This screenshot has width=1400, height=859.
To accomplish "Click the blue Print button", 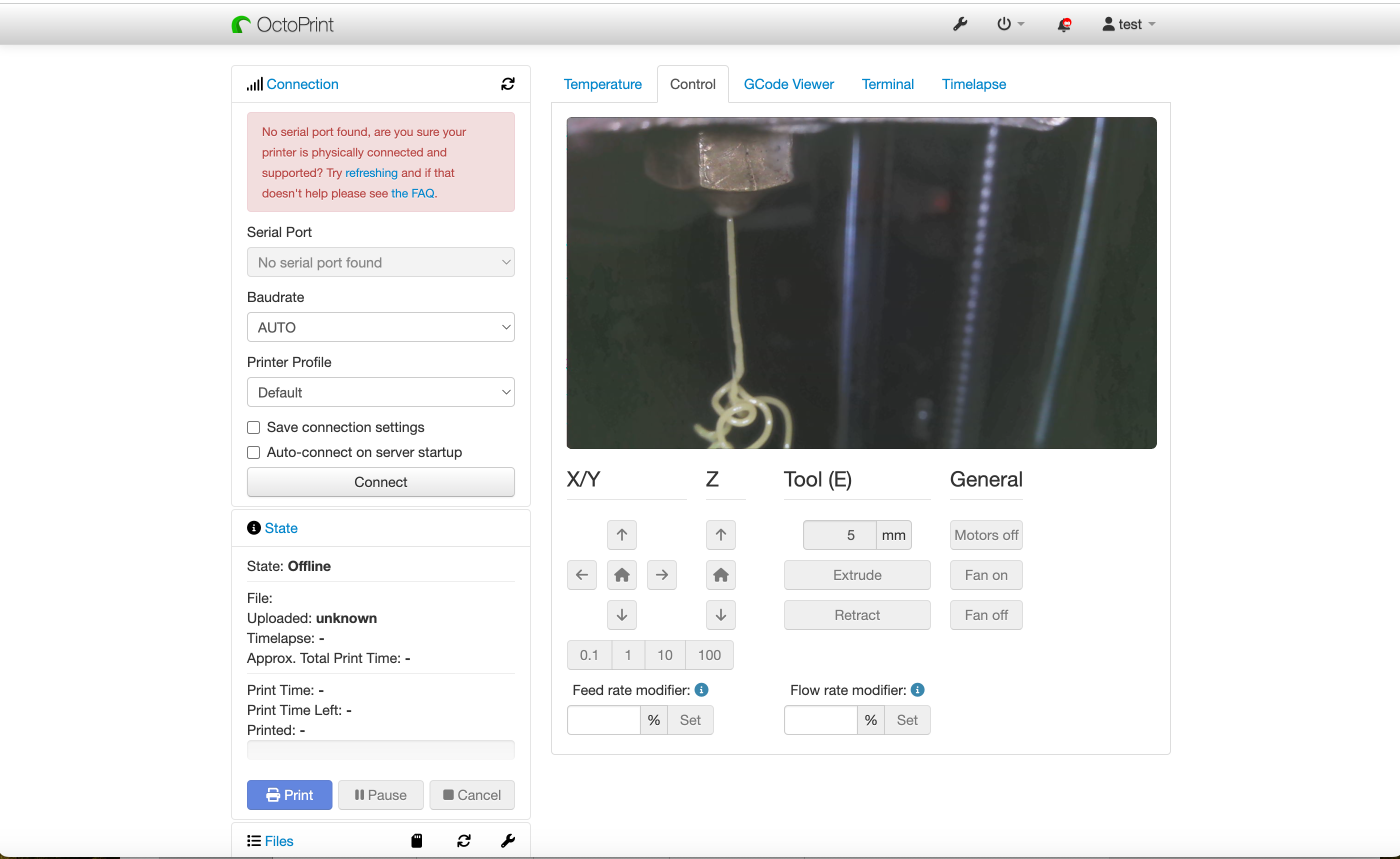I will [289, 795].
